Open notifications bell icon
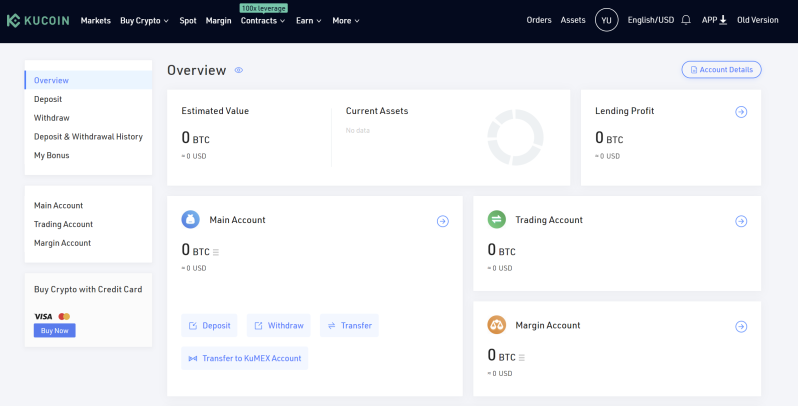 click(686, 20)
